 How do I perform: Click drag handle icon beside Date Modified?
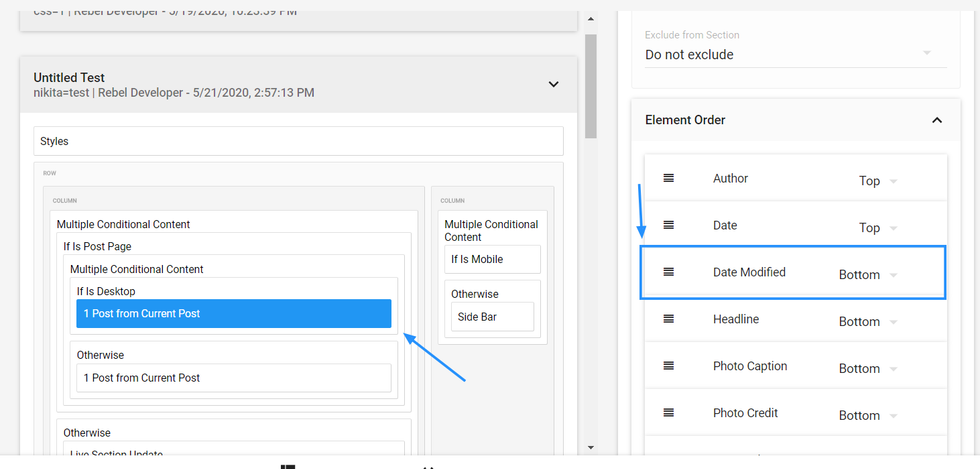[669, 272]
